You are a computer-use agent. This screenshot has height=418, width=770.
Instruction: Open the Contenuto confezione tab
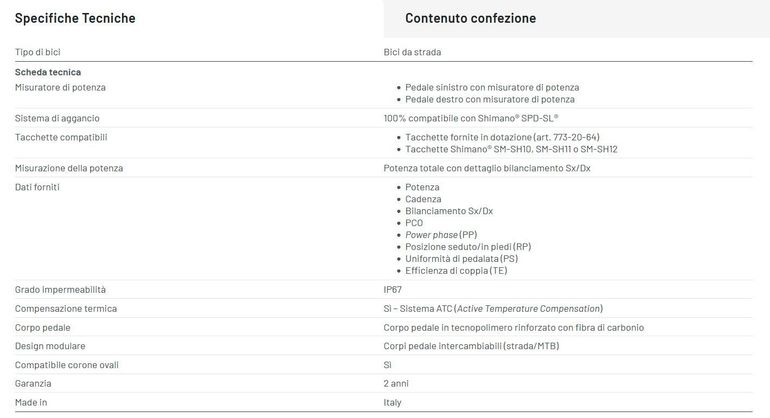click(x=470, y=18)
